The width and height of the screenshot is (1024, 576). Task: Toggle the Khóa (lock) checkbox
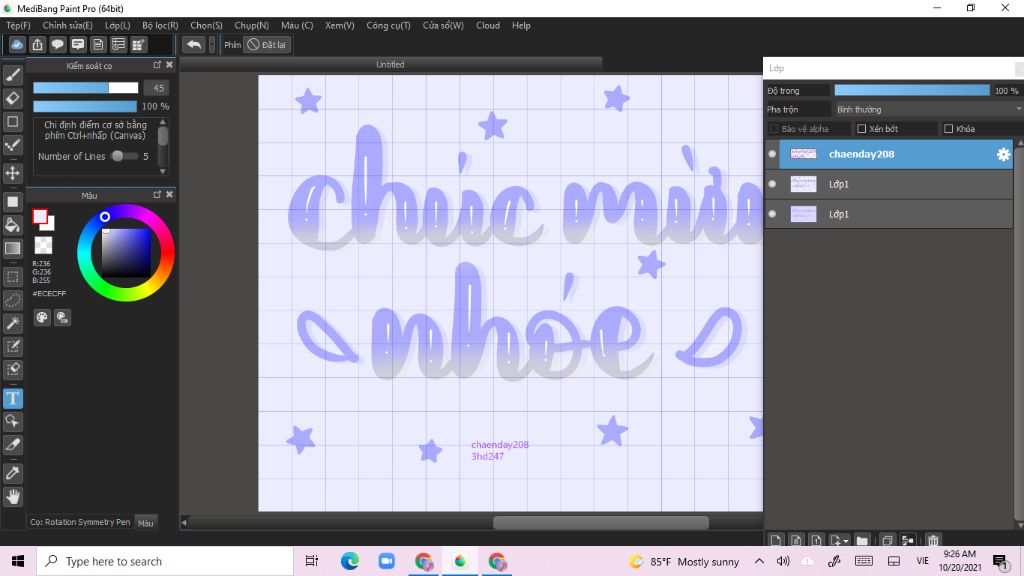click(948, 129)
